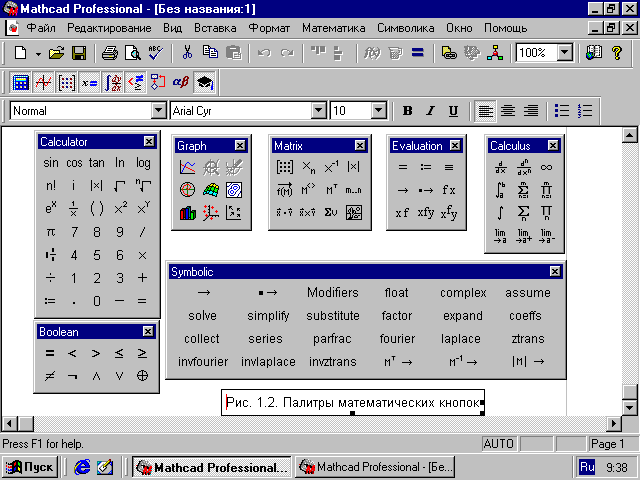Insert two-sided limit in Calculus palette
This screenshot has width=640, height=480.
click(500, 236)
